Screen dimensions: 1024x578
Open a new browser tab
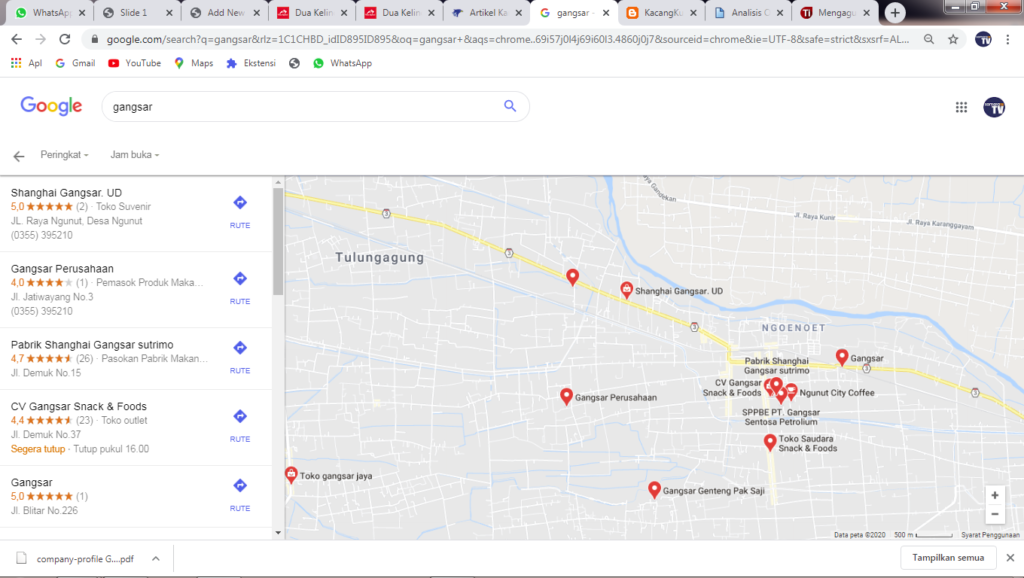pyautogui.click(x=895, y=12)
